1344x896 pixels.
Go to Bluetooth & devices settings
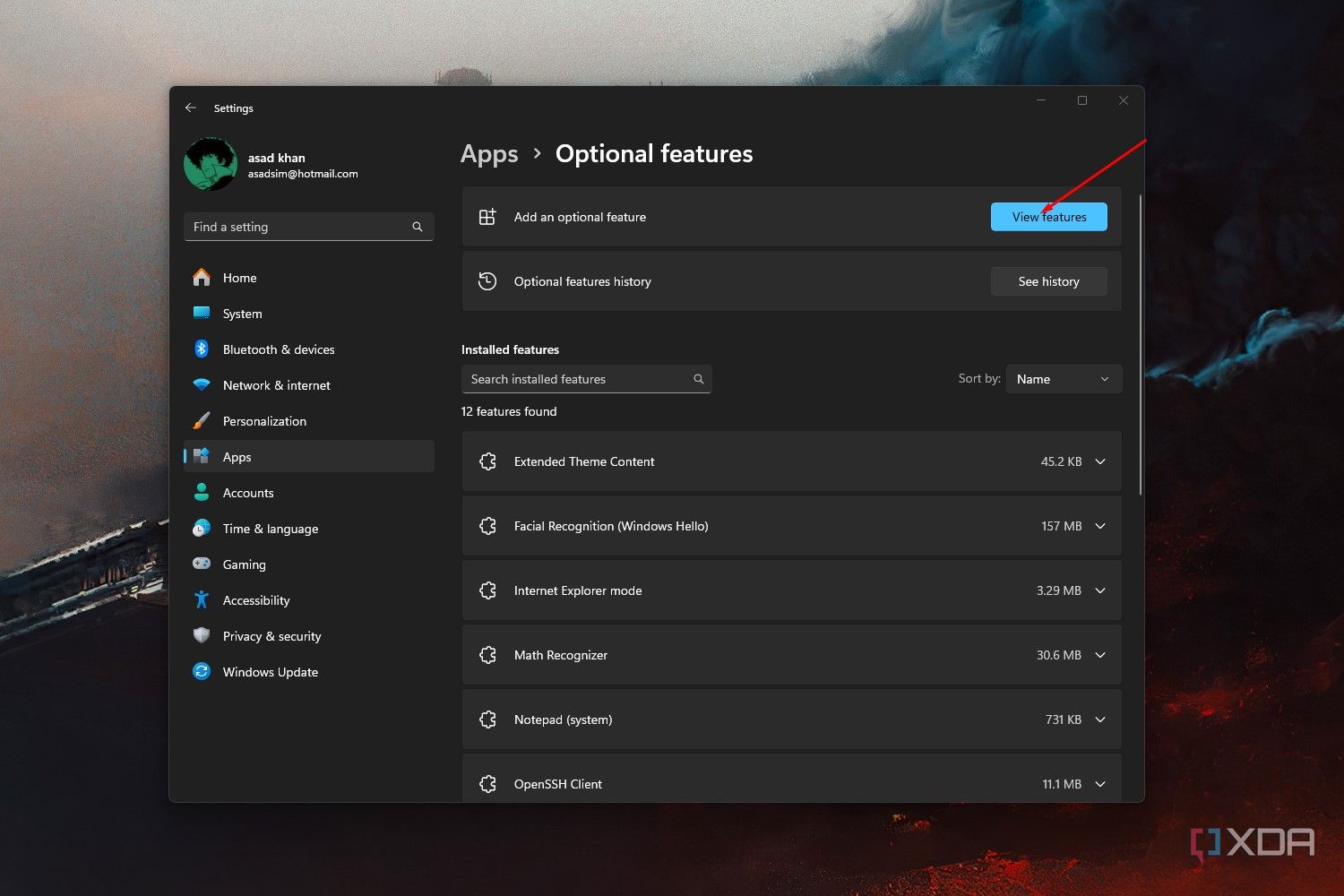309,349
